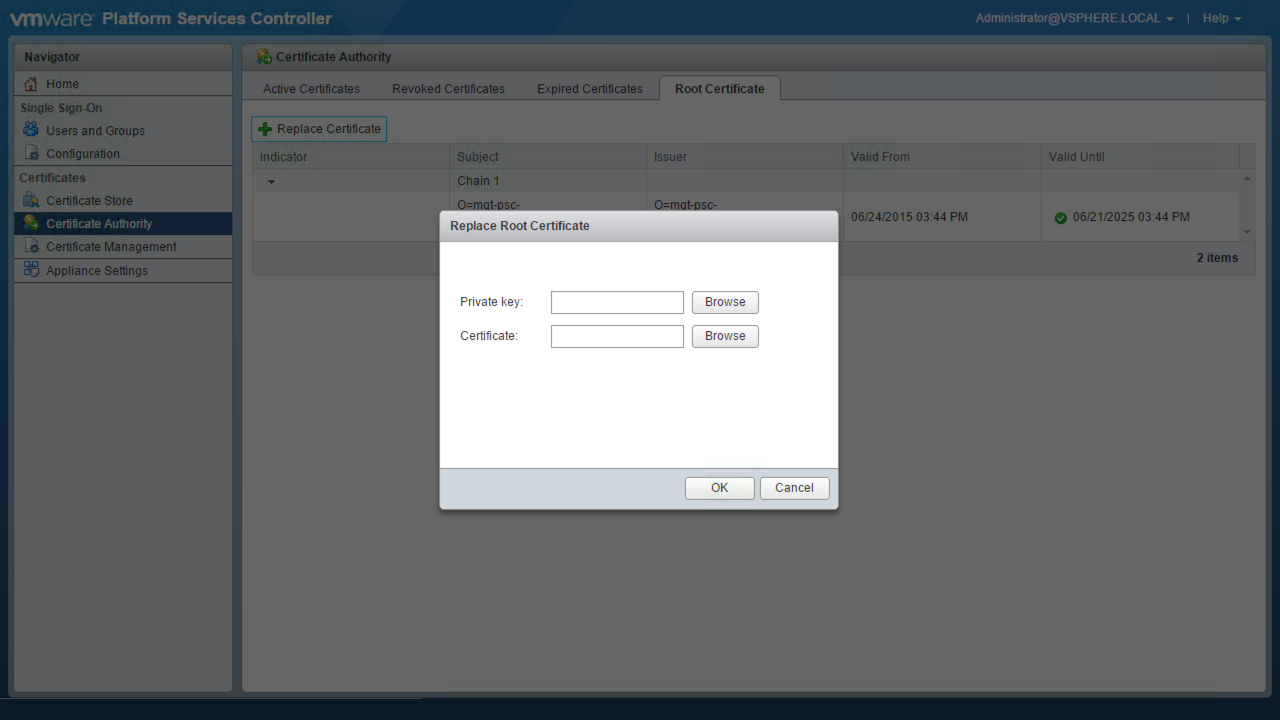Click the Users and Groups icon
This screenshot has height=720, width=1280.
pyautogui.click(x=31, y=130)
